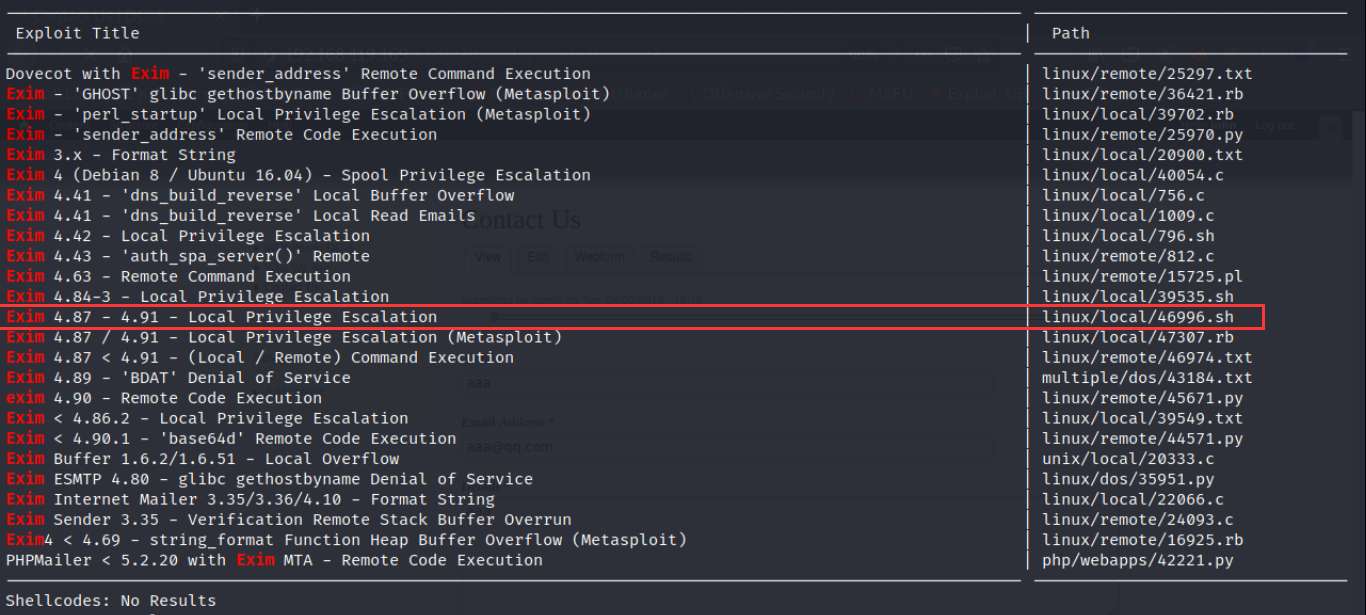
Task: Select exim 4.90 Remote Code Execution title
Action: (x=164, y=398)
